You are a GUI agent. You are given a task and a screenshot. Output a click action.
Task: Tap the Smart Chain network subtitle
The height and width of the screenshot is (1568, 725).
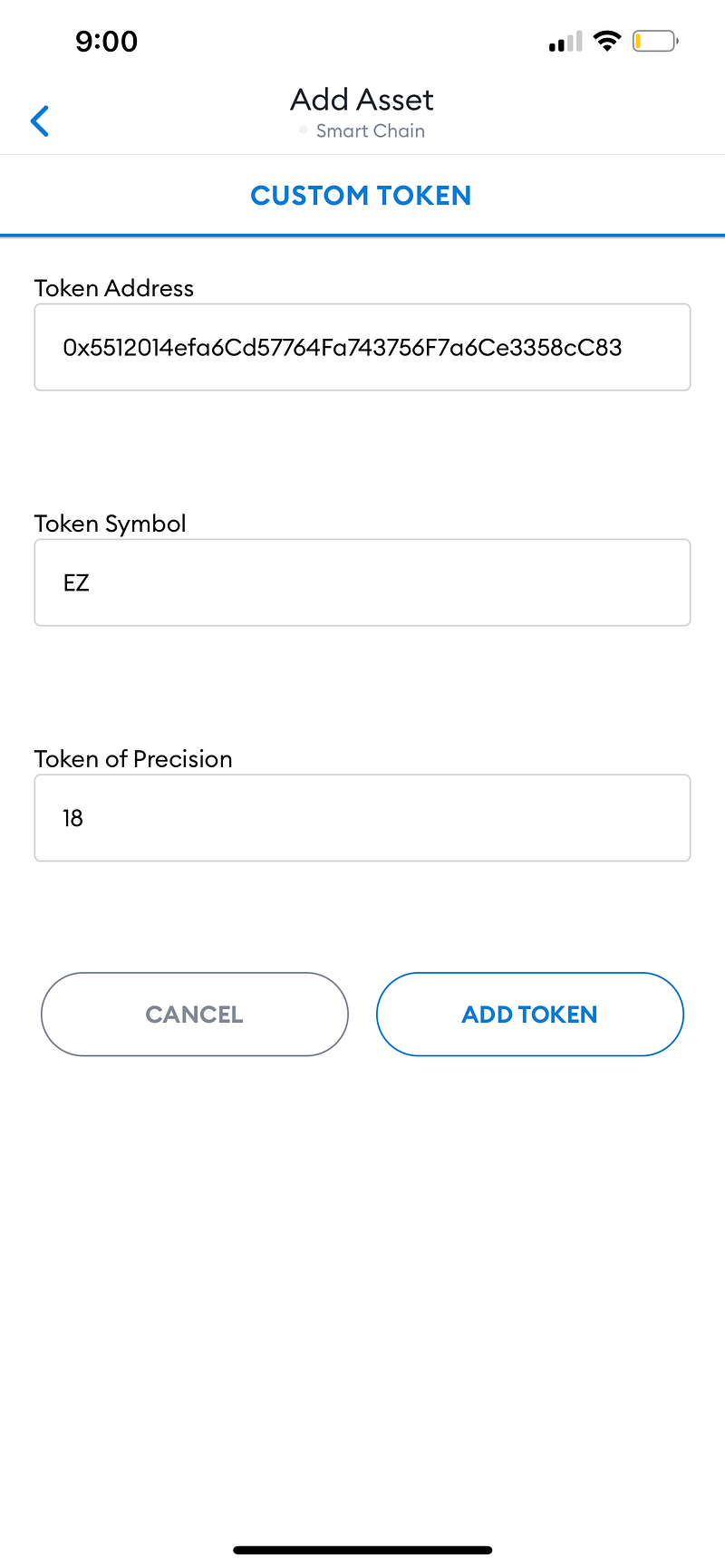tap(370, 130)
